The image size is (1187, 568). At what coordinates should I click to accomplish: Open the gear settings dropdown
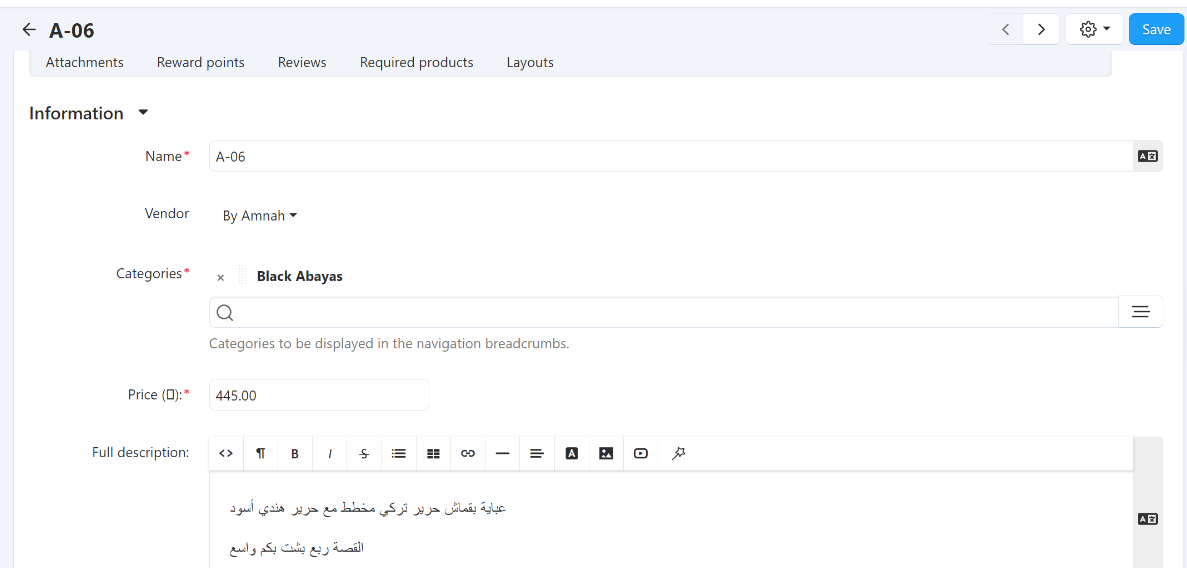coord(1095,30)
